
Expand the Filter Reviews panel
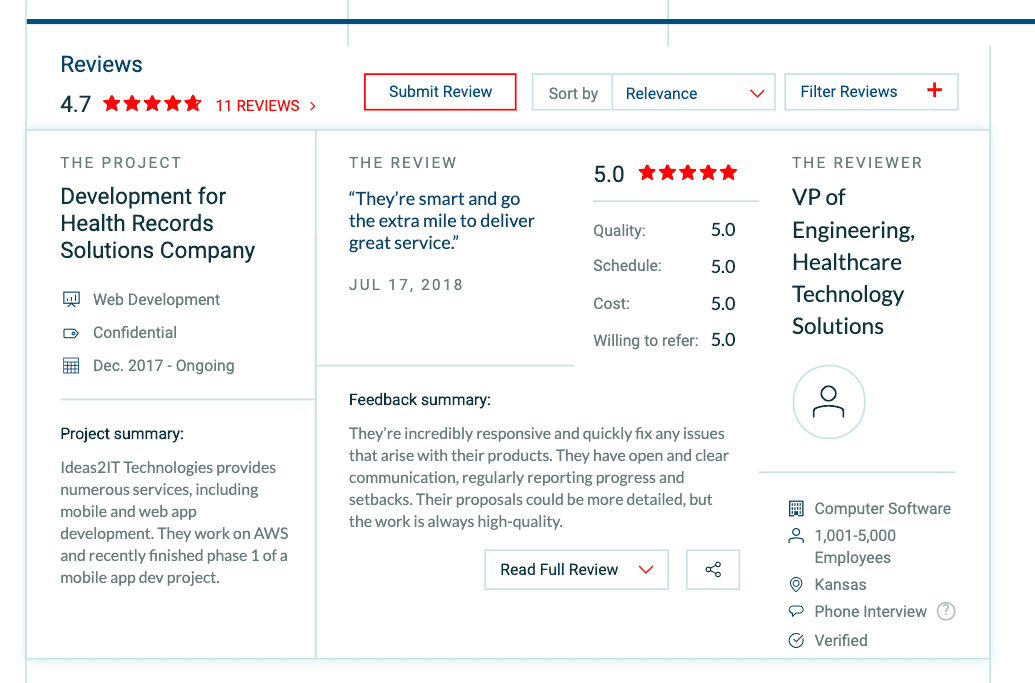point(871,92)
